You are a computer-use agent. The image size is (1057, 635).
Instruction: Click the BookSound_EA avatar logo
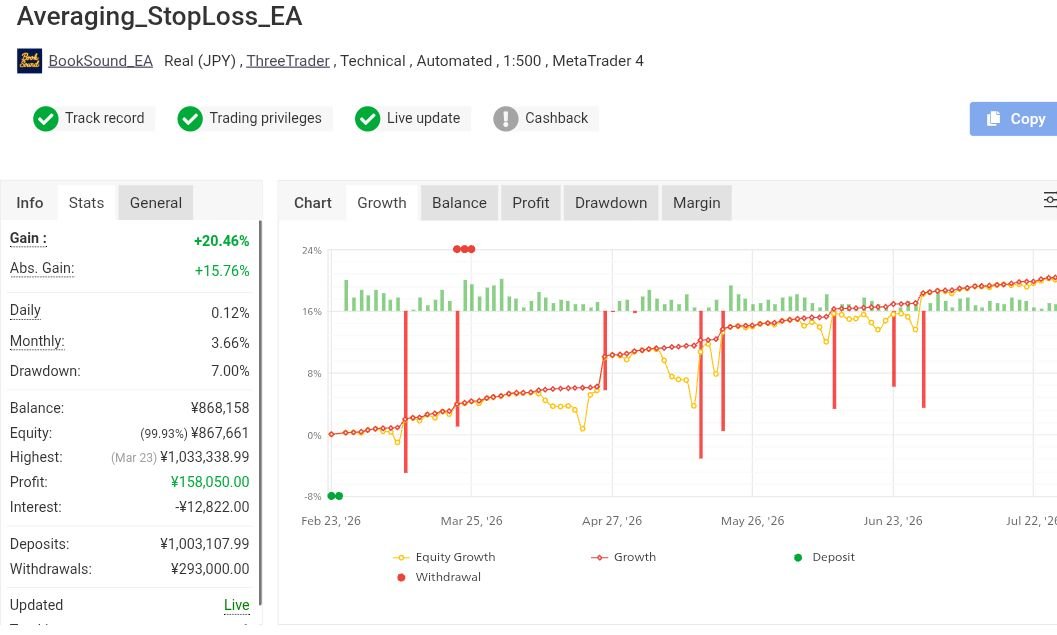pos(29,61)
